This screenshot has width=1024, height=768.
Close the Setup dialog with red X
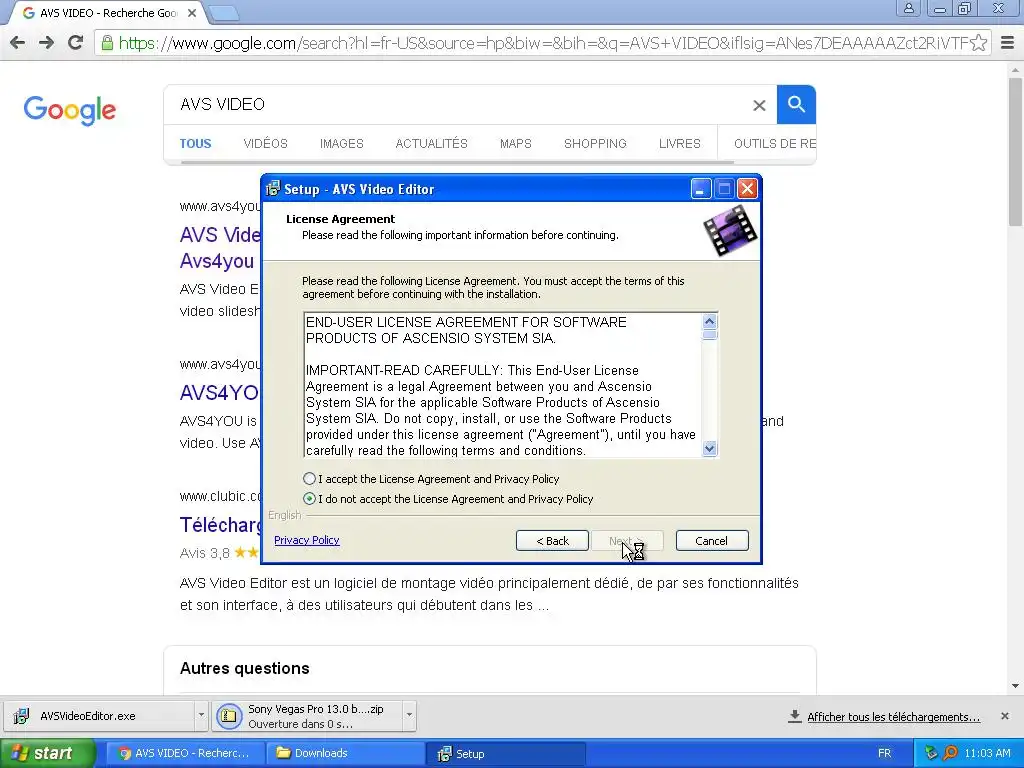tap(747, 189)
